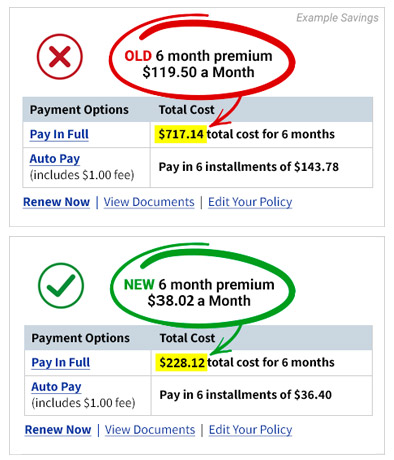This screenshot has width=394, height=460.
Task: Click Renew Now under the old premium
Action: (x=56, y=202)
